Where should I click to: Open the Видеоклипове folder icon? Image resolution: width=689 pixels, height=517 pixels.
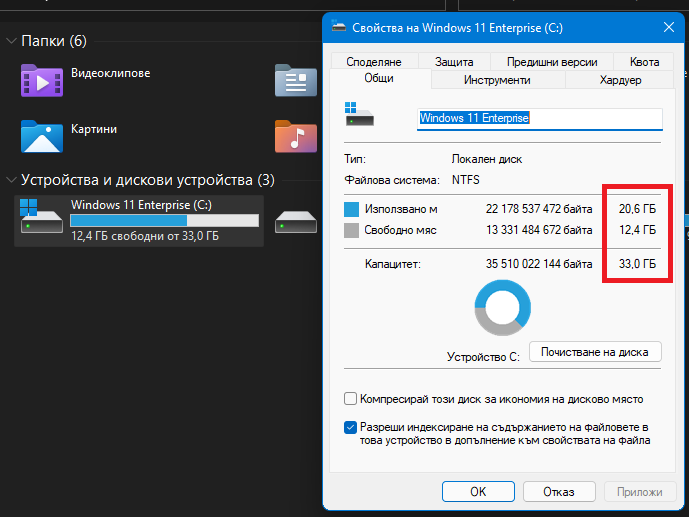(x=42, y=81)
